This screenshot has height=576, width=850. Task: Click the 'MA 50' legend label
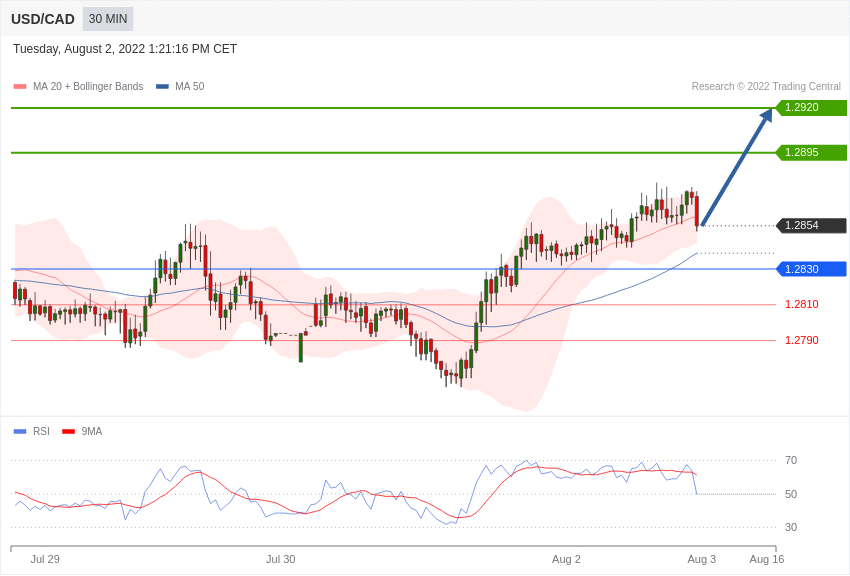point(190,87)
